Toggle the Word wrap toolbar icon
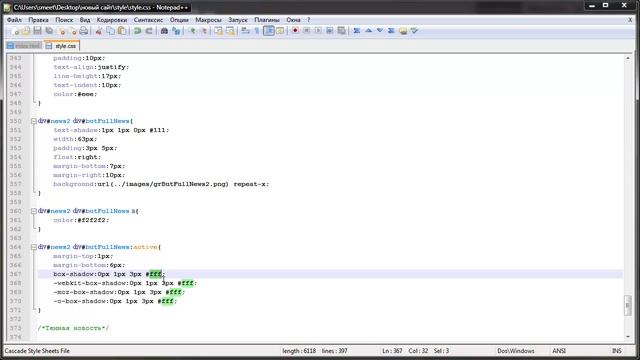 coord(245,31)
